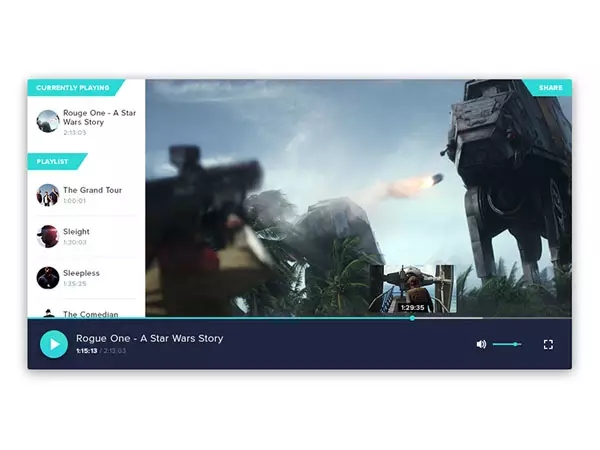Image resolution: width=600 pixels, height=450 pixels.
Task: Click the seek preview thumbnail at 1:29:35
Action: click(x=412, y=289)
